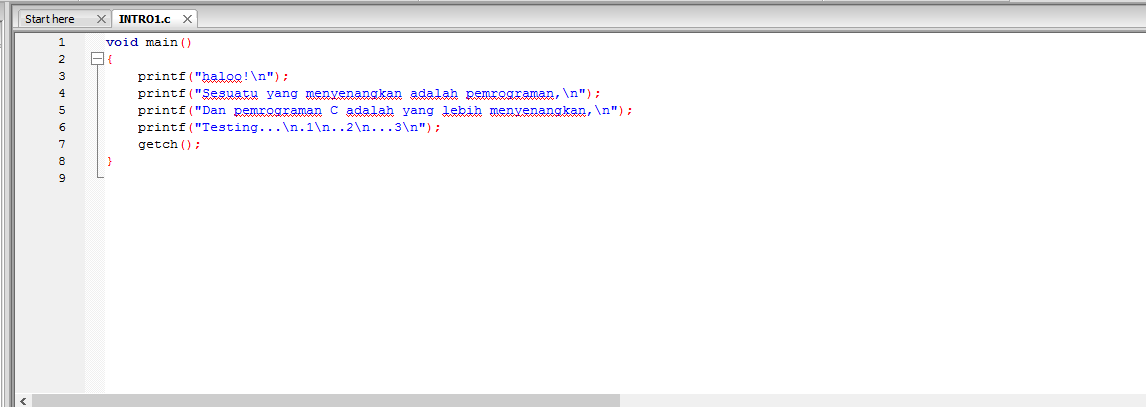Click the word main on line 1
1146x407 pixels.
tap(161, 42)
